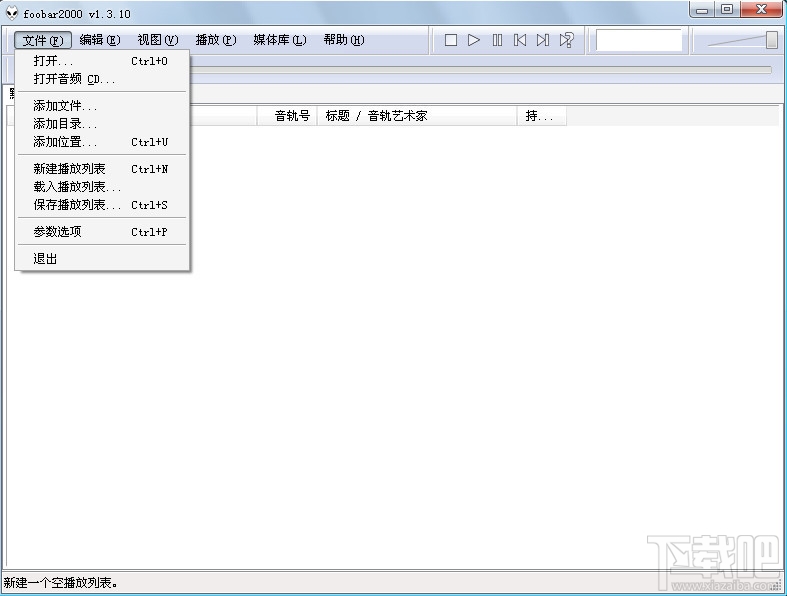Open the 视图(V) menu
Image resolution: width=787 pixels, height=596 pixels.
[x=158, y=40]
